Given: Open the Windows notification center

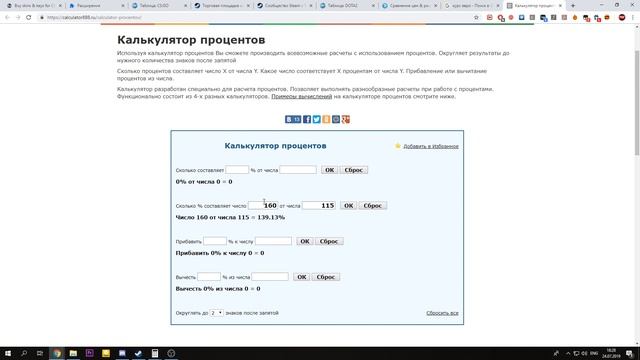Looking at the screenshot, I should pos(629,353).
